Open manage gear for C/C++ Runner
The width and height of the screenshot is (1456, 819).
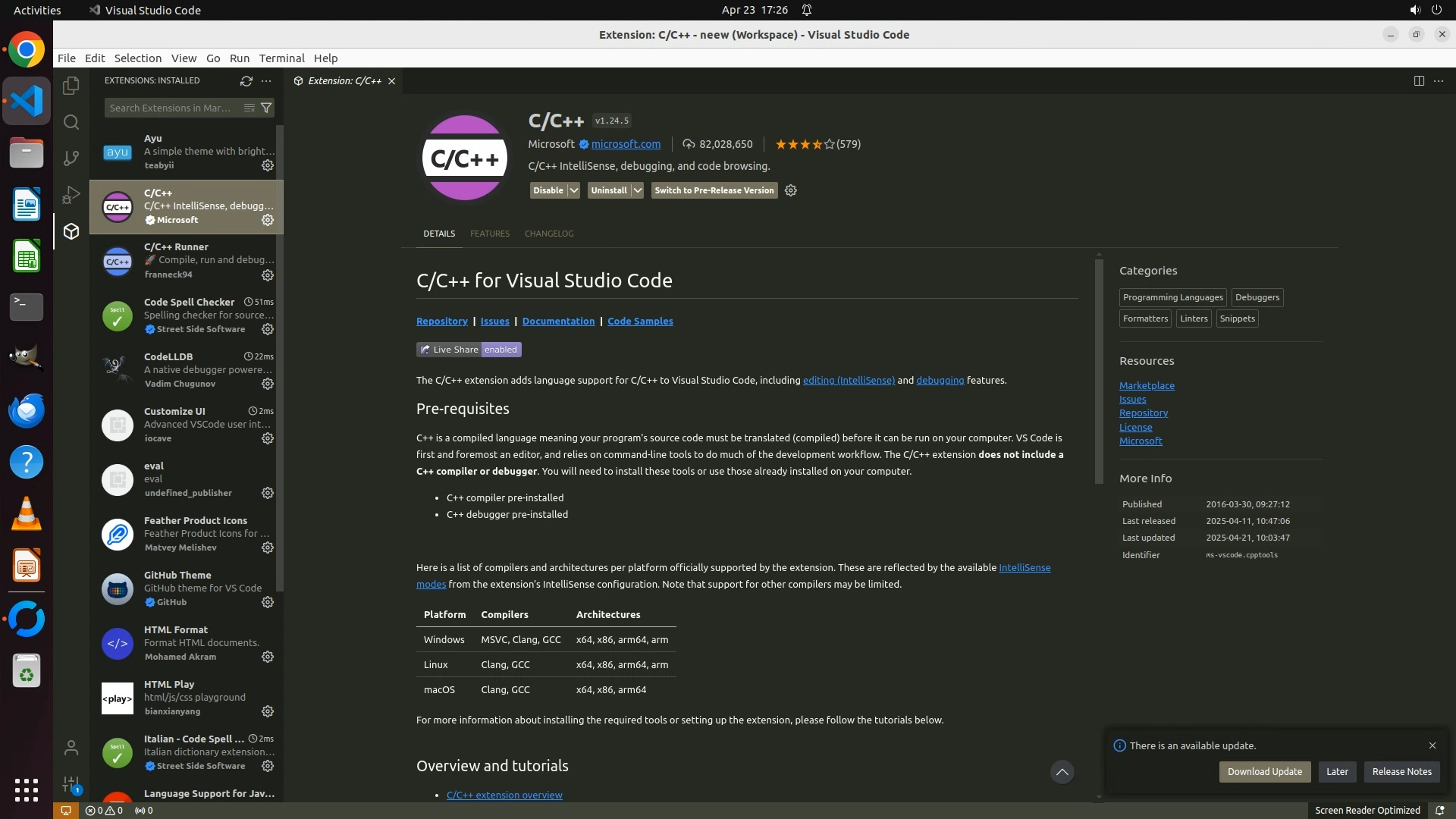268,275
